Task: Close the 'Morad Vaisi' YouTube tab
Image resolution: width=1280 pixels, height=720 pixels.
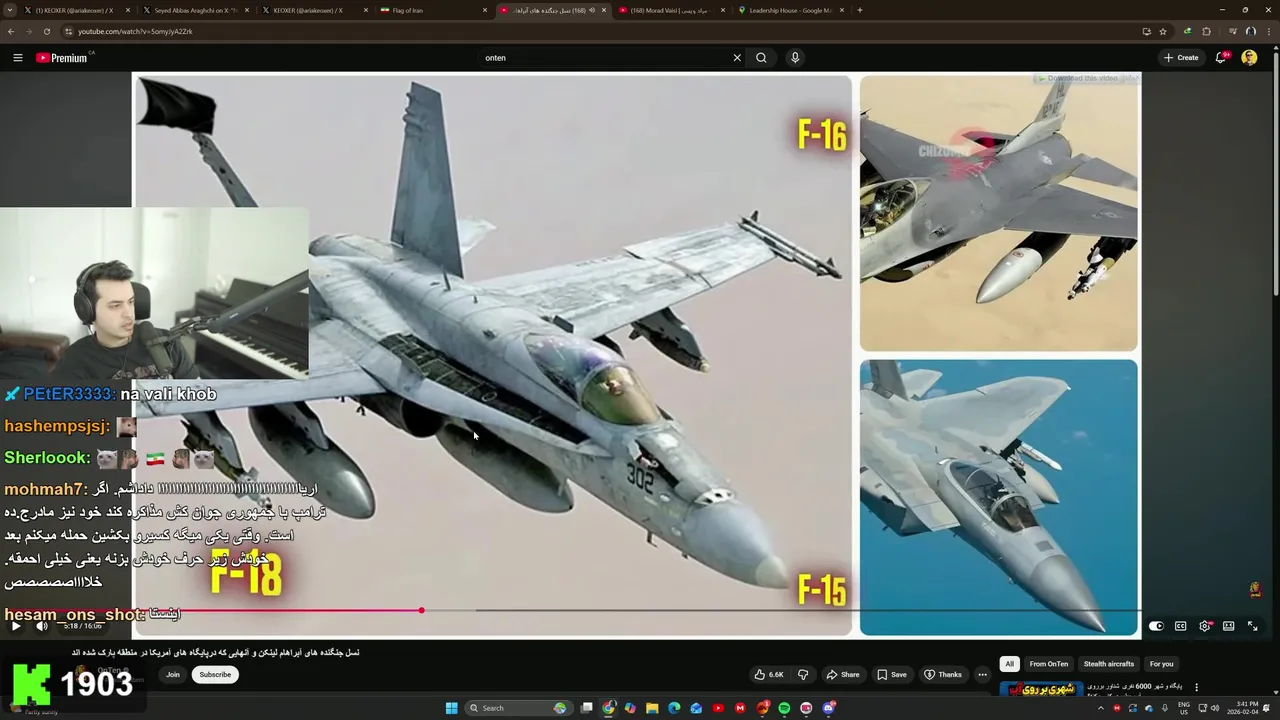Action: coord(722,10)
